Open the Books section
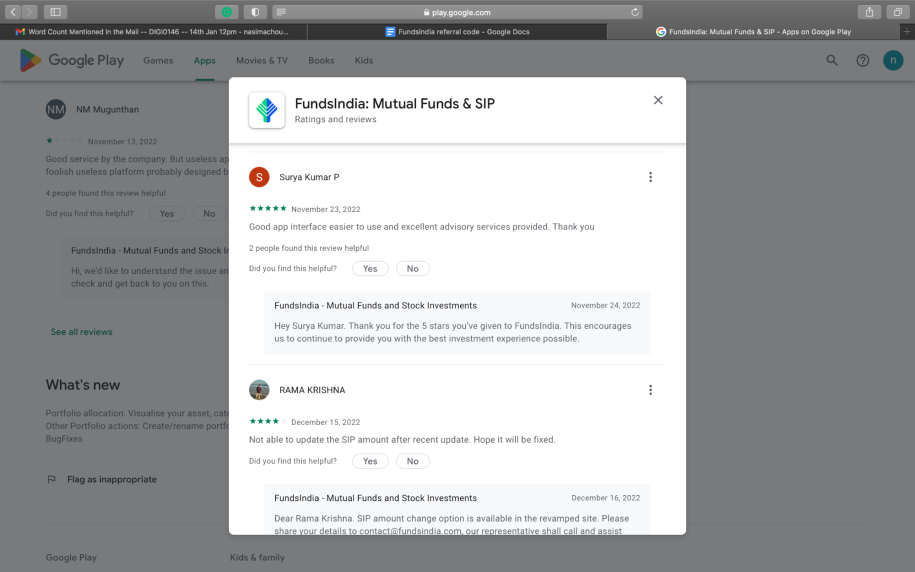 pyautogui.click(x=321, y=60)
